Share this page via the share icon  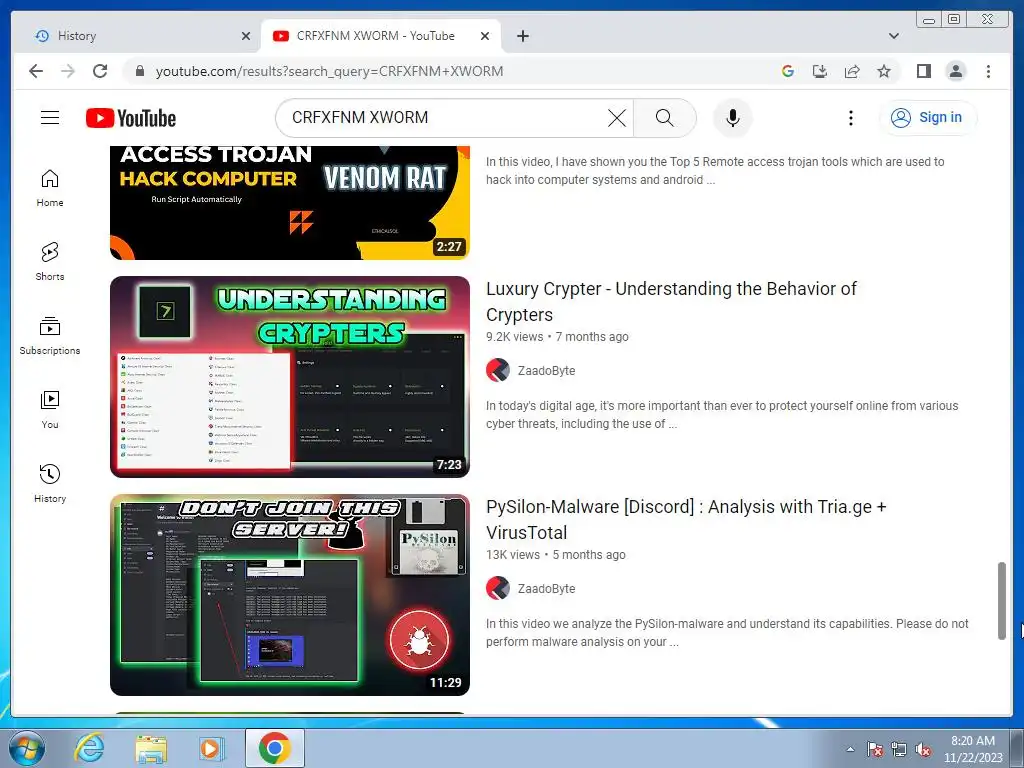852,71
